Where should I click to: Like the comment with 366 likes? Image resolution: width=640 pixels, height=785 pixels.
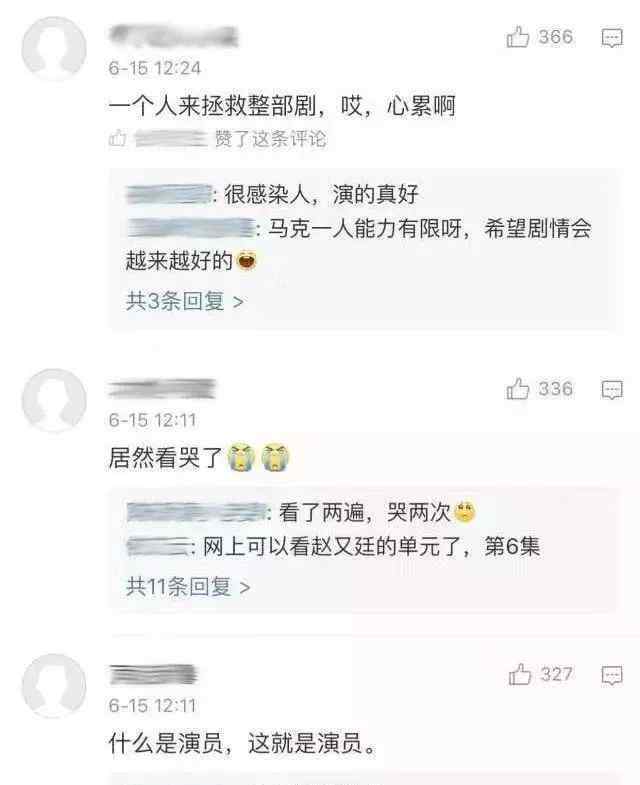tap(518, 37)
